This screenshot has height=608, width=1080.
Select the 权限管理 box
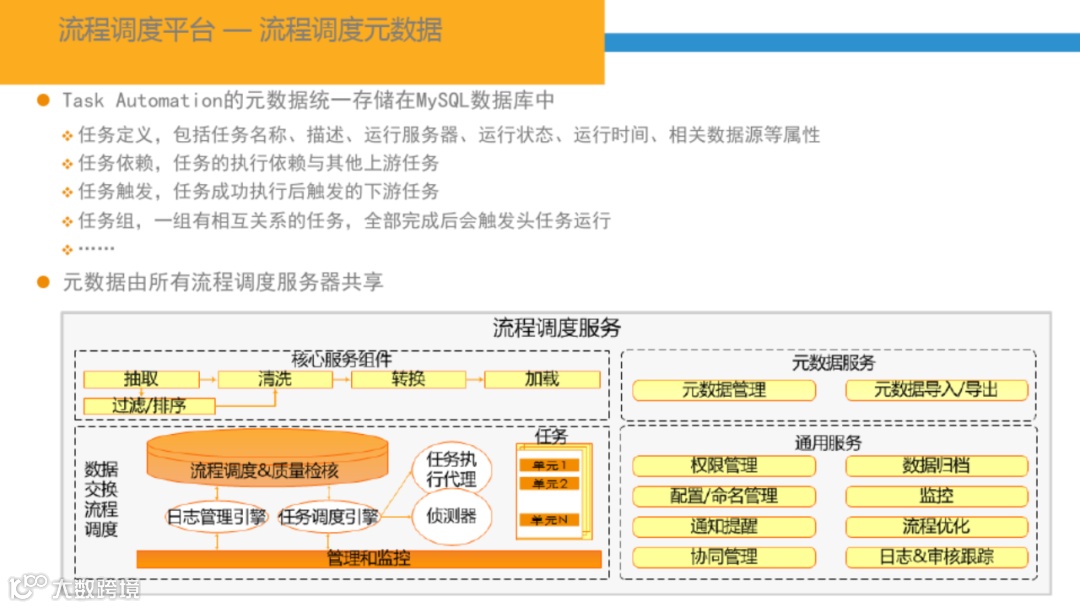[724, 466]
